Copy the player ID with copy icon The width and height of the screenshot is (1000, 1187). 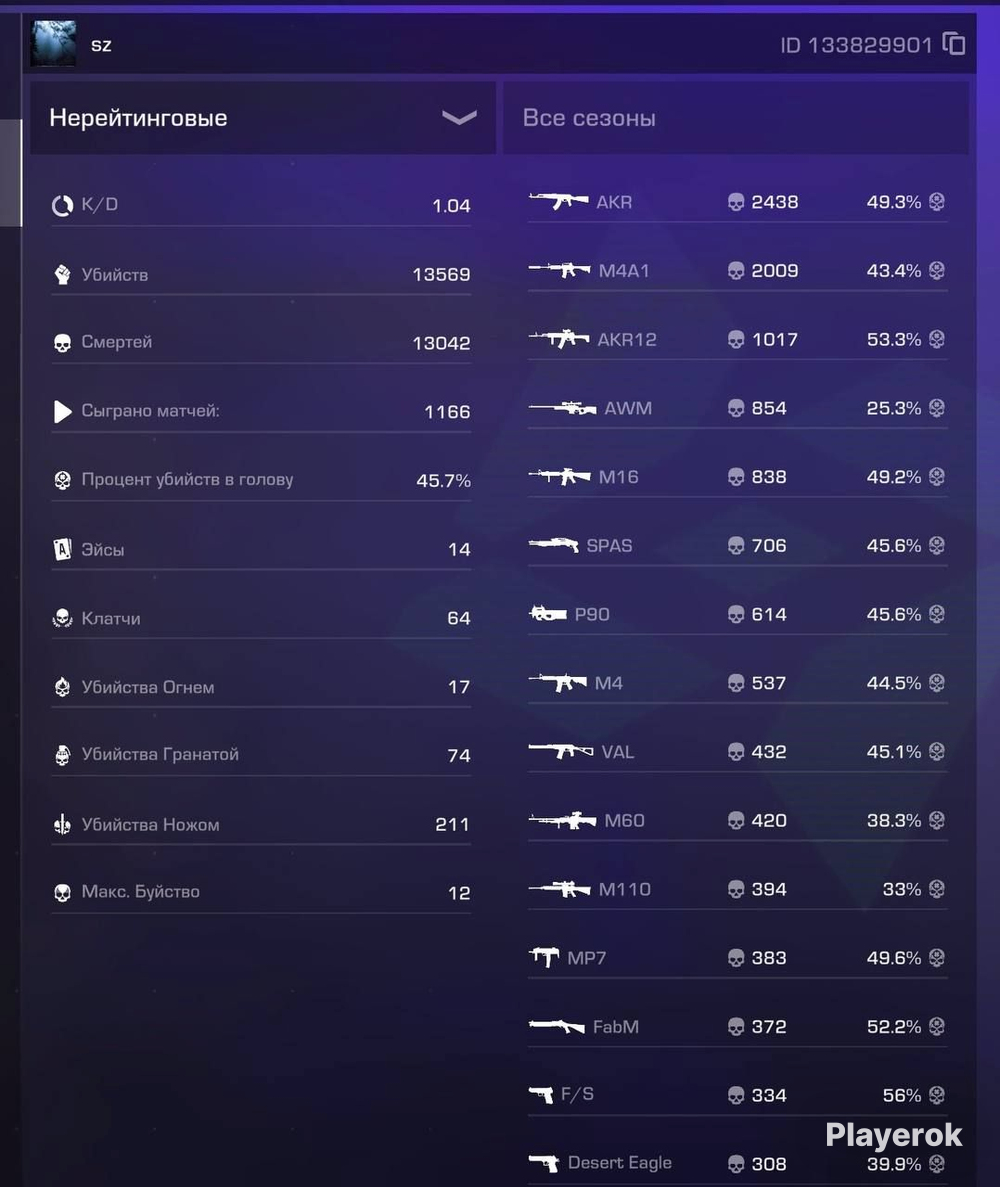click(x=954, y=44)
